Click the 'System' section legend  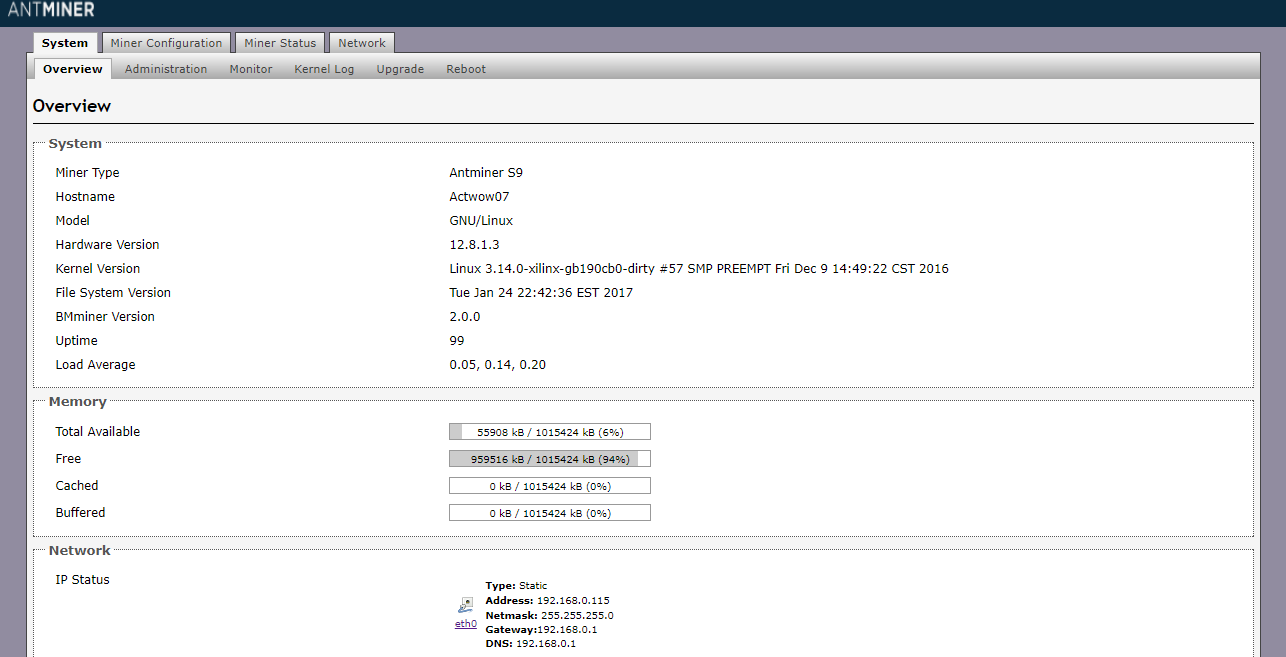[x=75, y=144]
